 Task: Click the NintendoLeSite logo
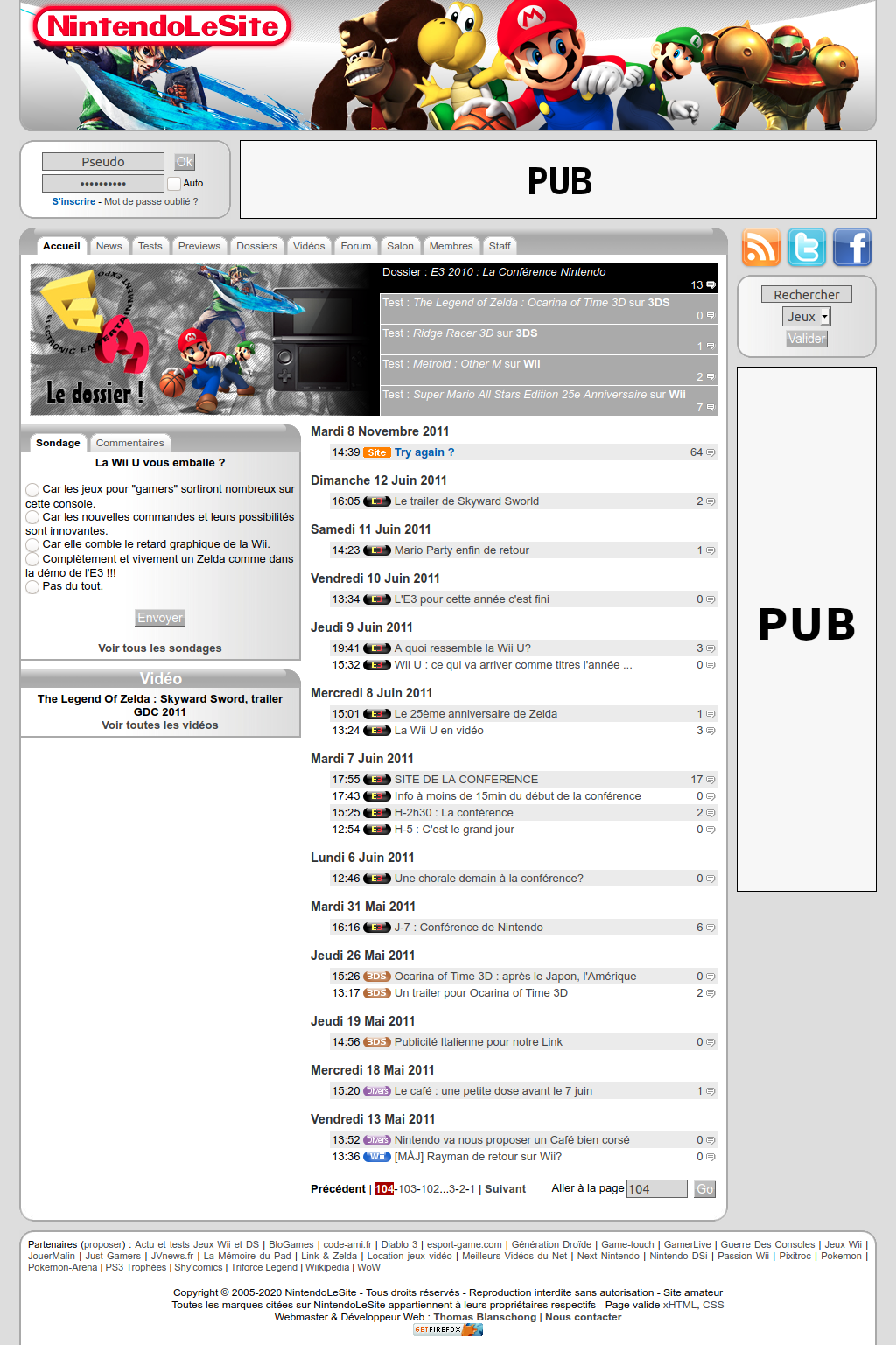(163, 26)
